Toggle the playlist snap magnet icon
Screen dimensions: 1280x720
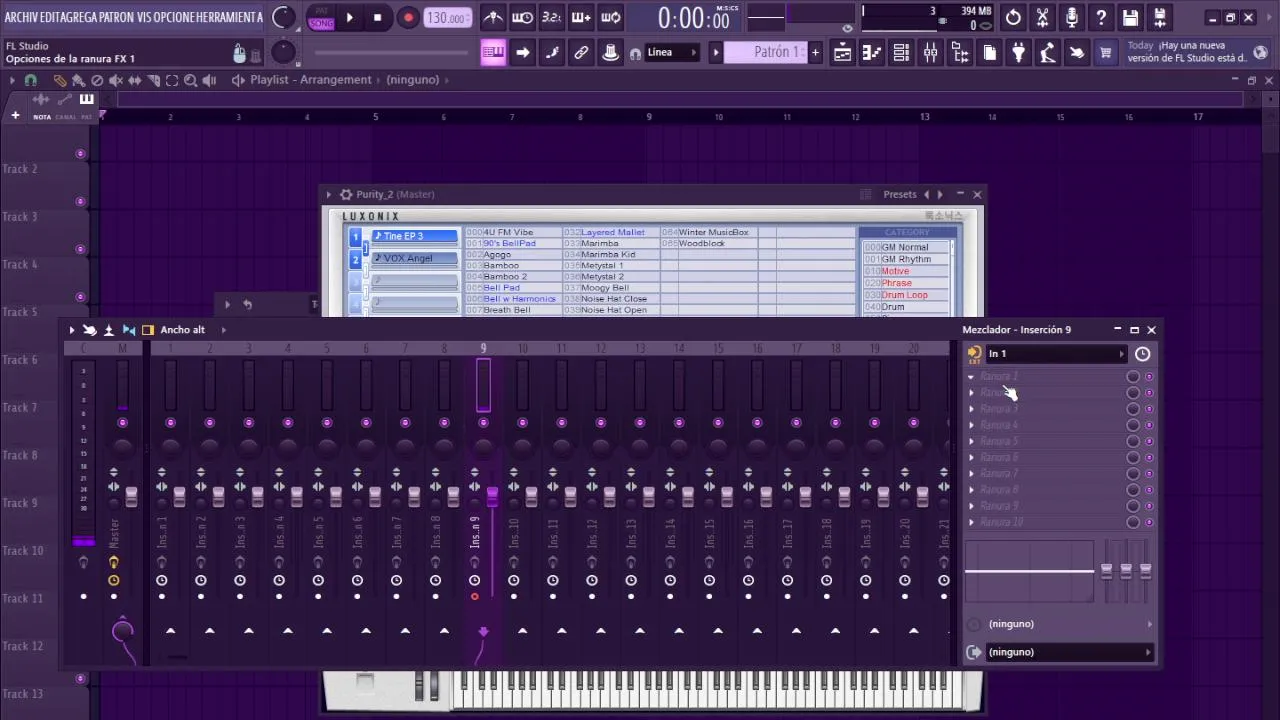coord(31,80)
